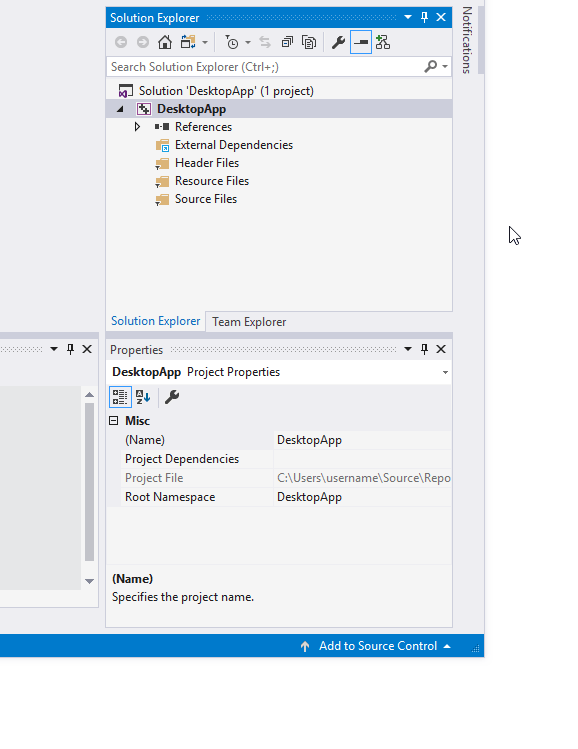Select Resource Files filter folder
Screen dimensions: 578x749
coord(212,181)
